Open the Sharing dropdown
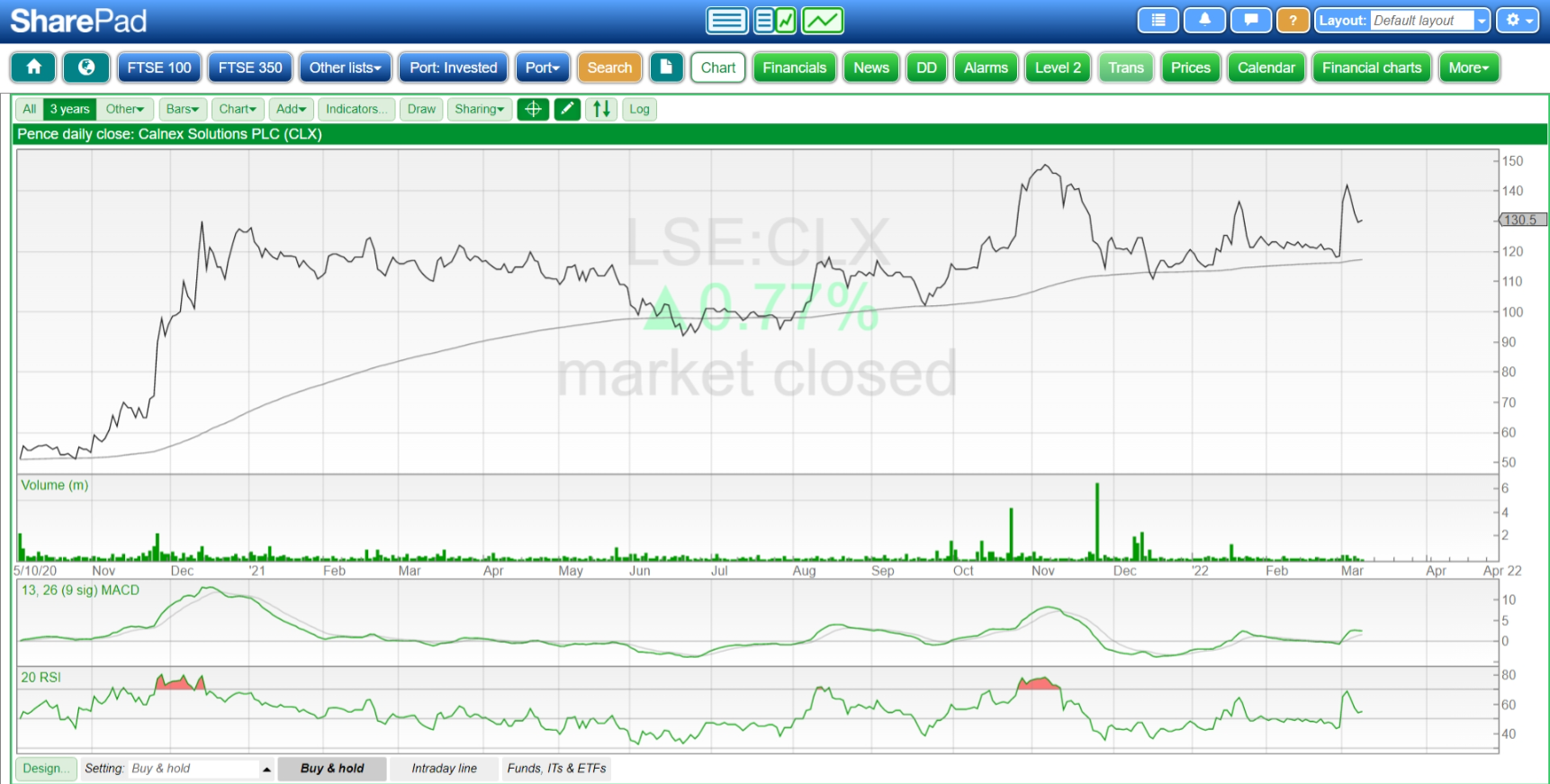The height and width of the screenshot is (784, 1550). (480, 109)
